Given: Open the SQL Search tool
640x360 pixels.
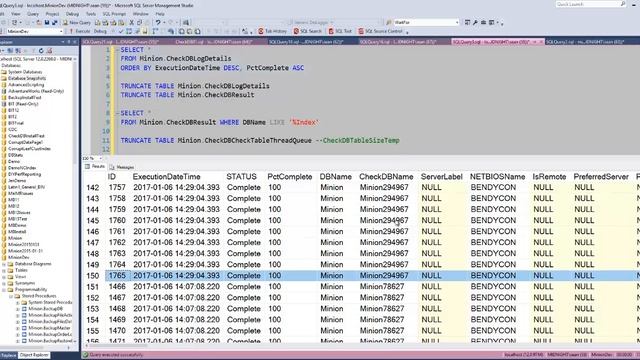Looking at the screenshot, I should pos(308,31).
